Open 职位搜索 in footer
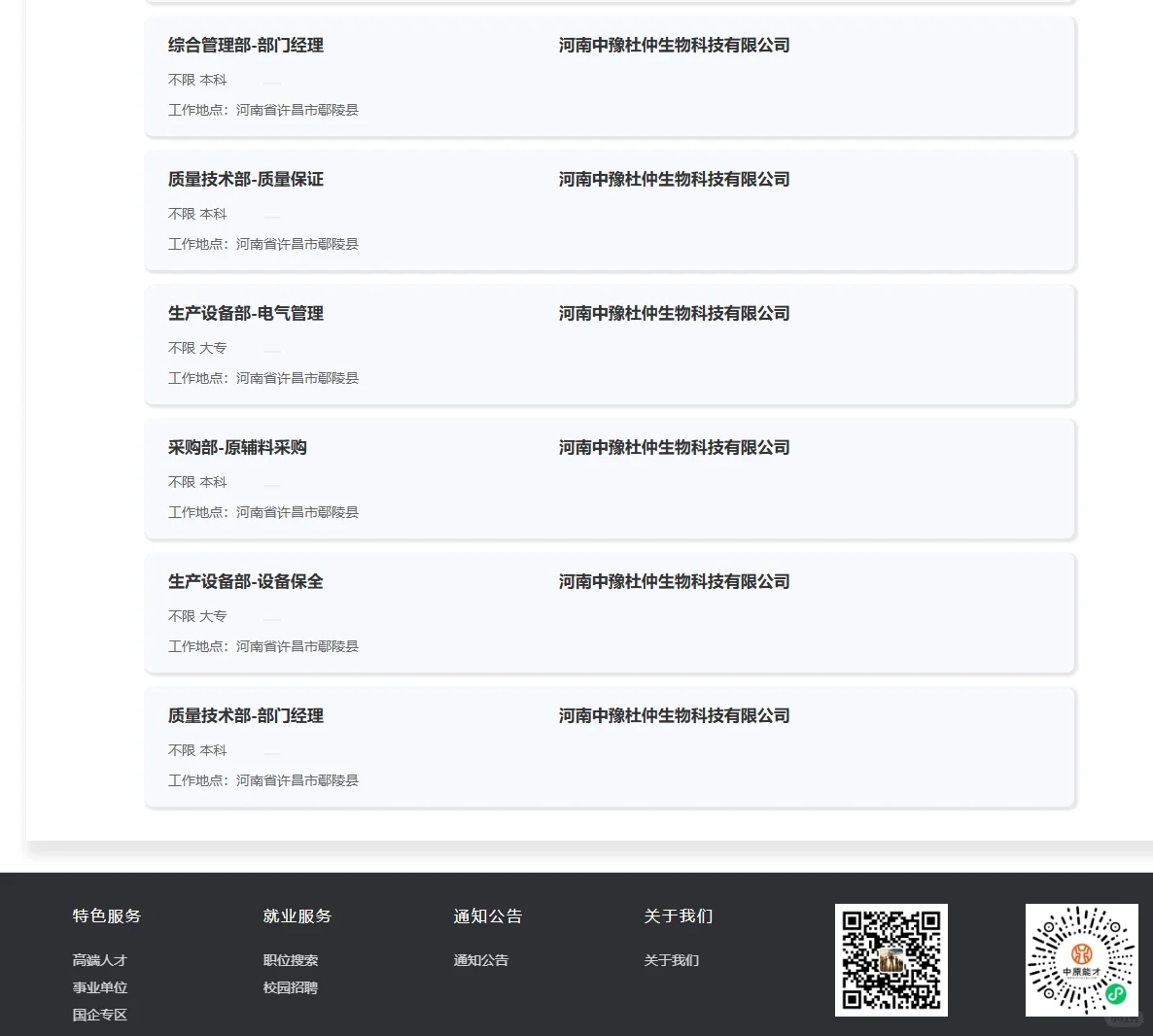The image size is (1153, 1036). click(x=291, y=960)
